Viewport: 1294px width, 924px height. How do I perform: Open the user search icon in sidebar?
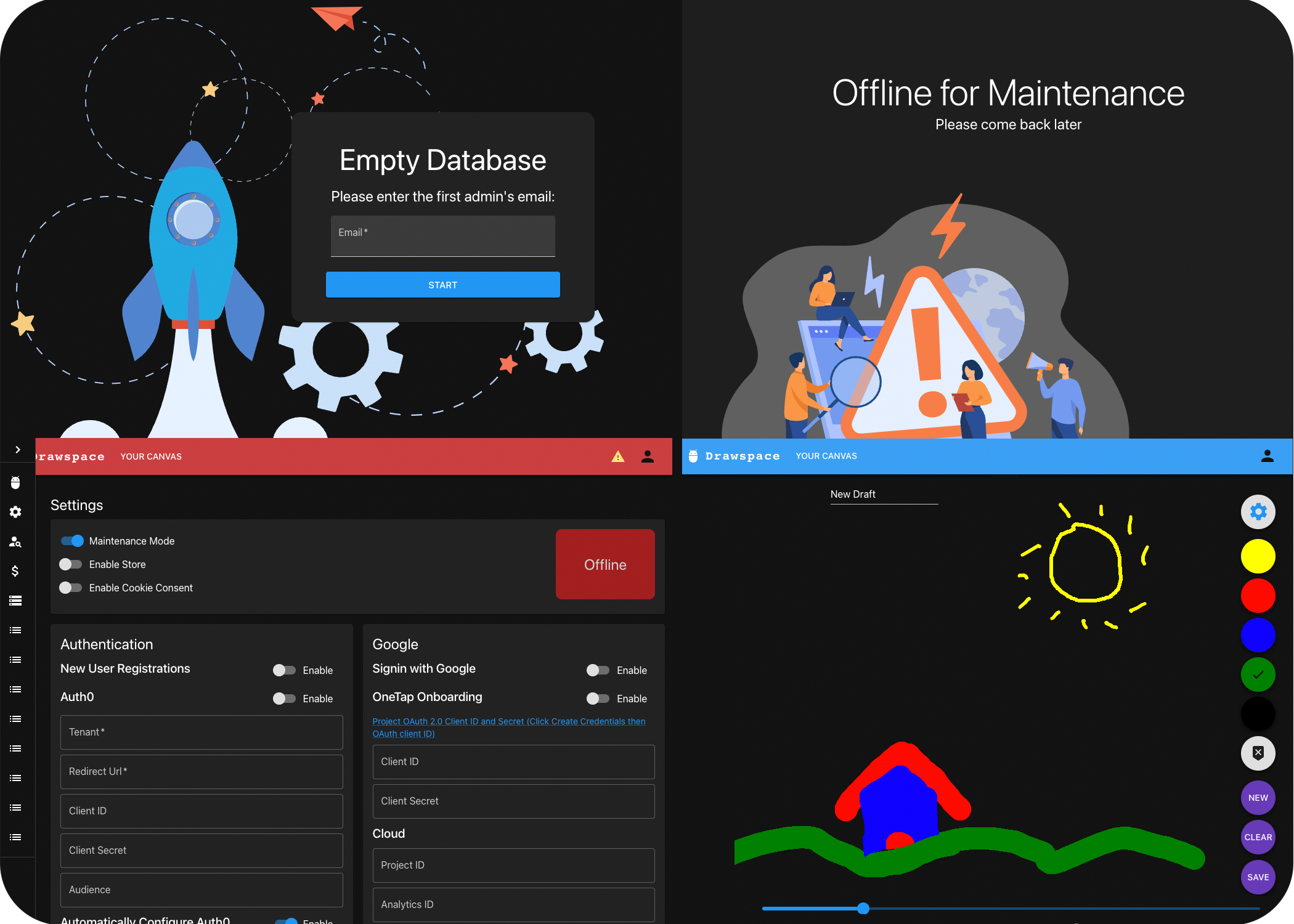coord(15,541)
